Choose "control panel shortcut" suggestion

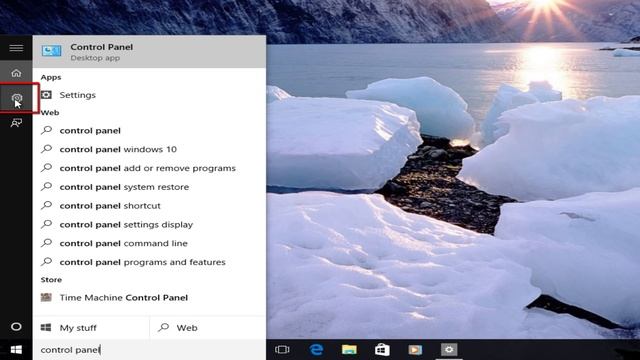click(x=149, y=206)
